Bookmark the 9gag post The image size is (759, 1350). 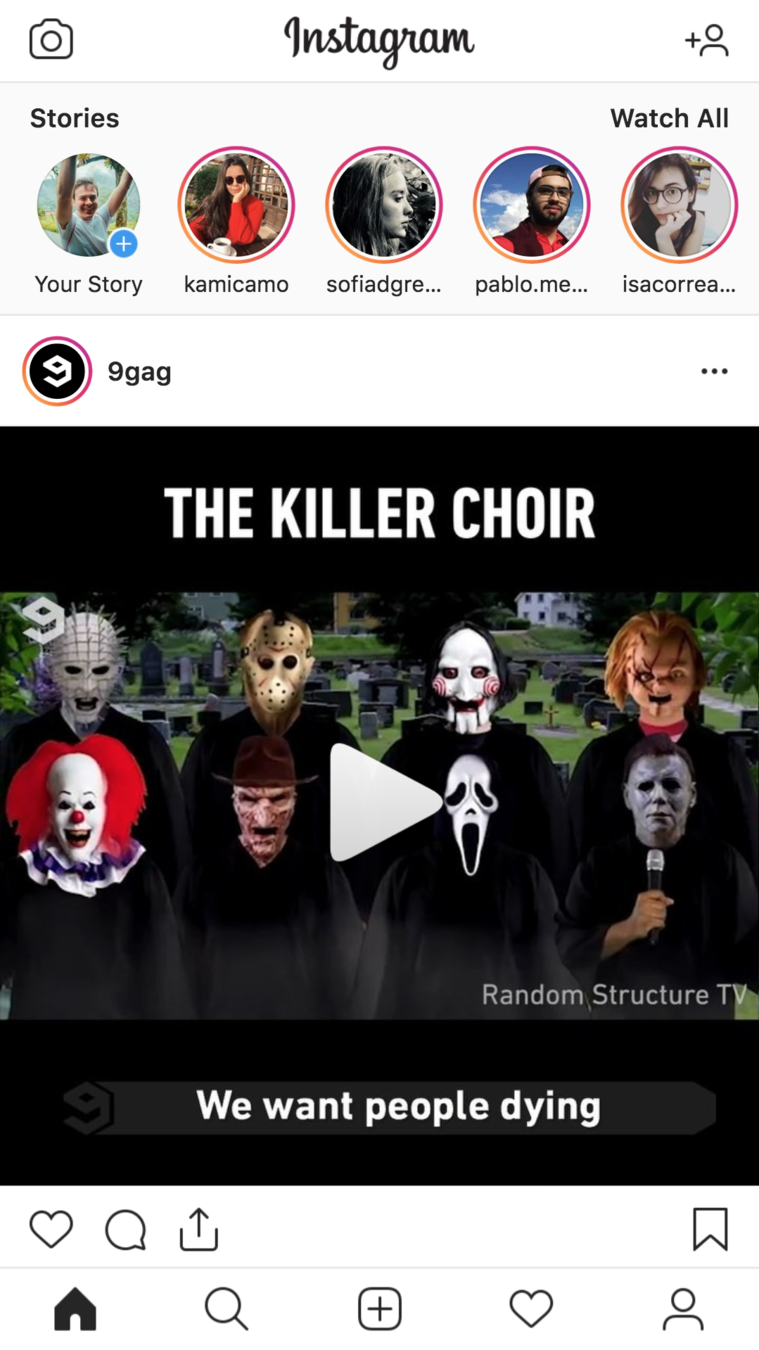click(x=710, y=1229)
